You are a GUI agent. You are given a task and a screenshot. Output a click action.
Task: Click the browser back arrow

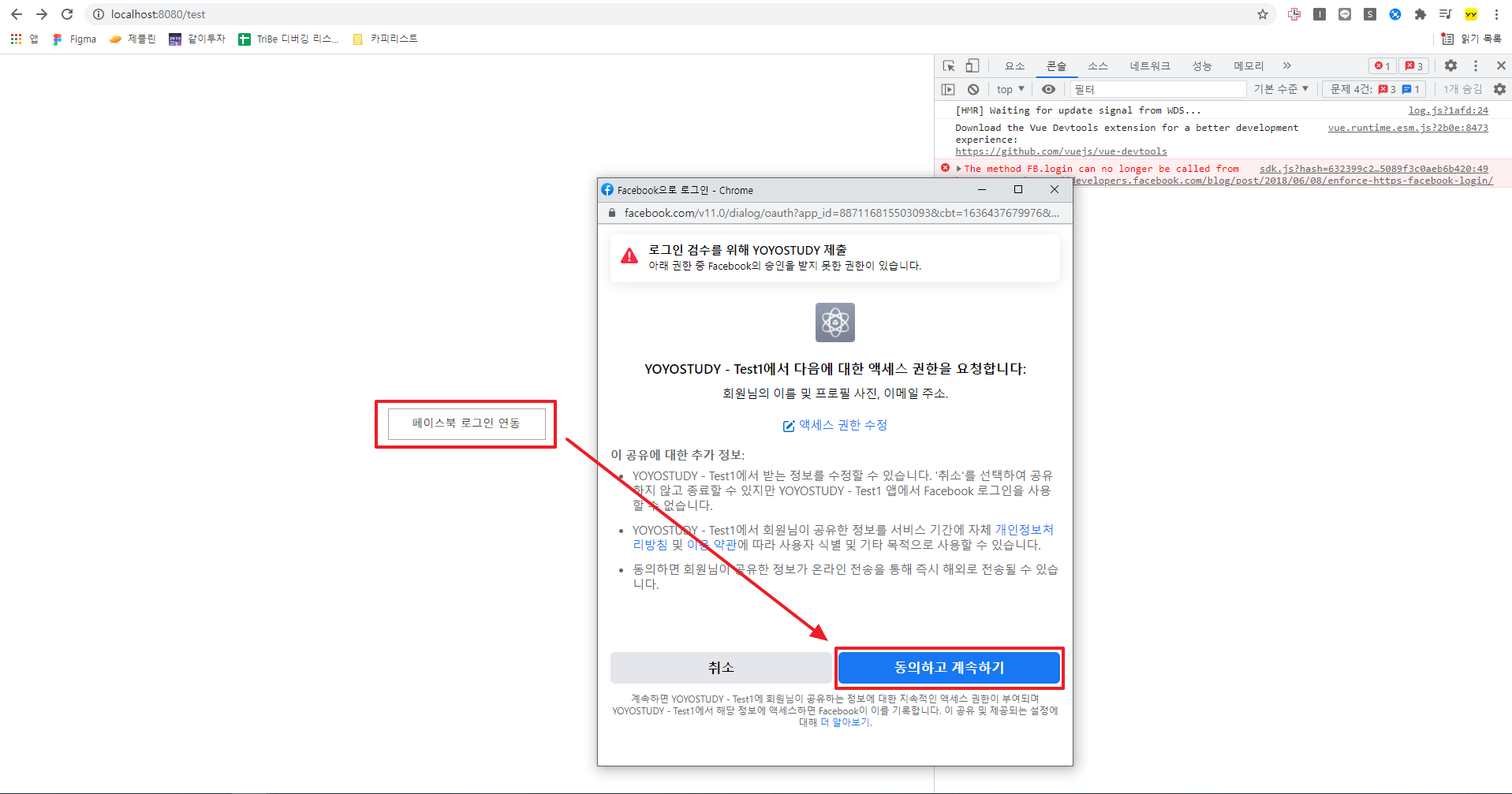(17, 14)
